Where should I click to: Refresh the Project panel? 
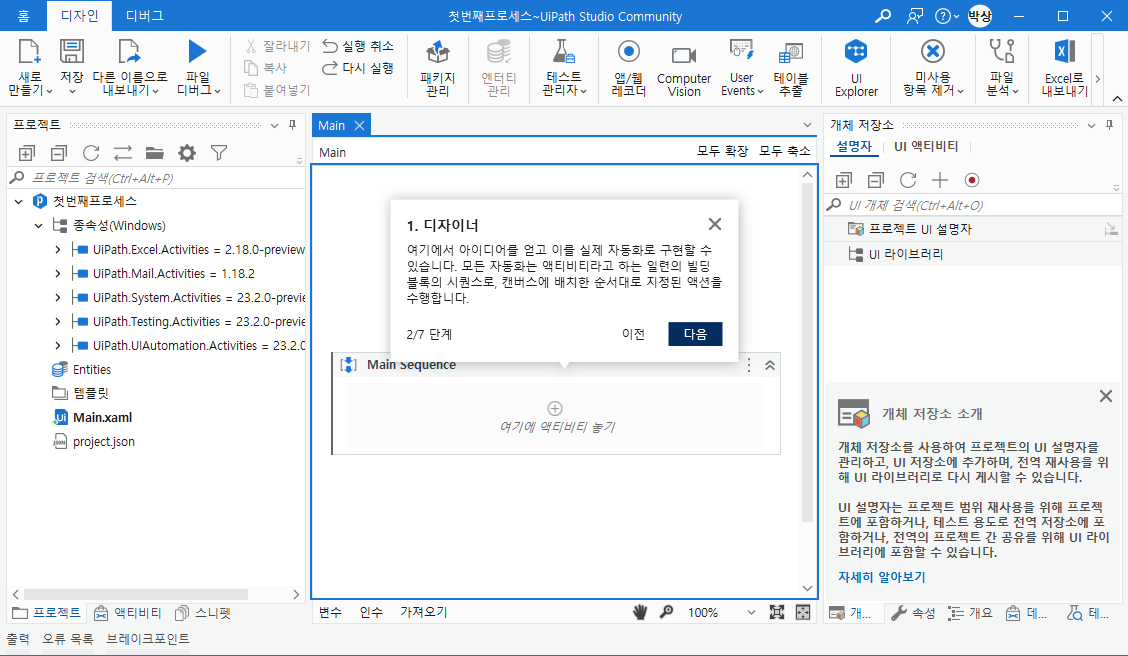click(91, 152)
